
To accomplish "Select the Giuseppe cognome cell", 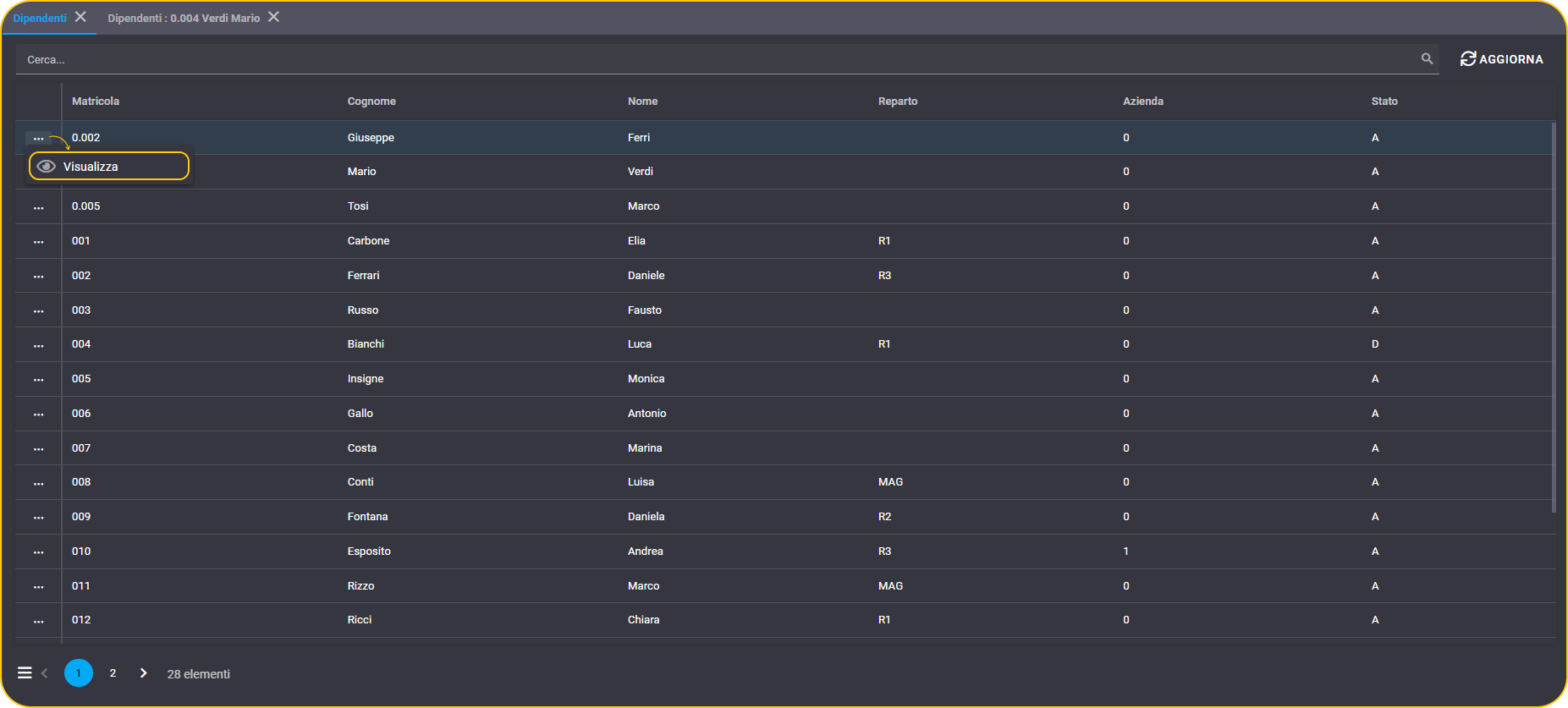I will (x=371, y=138).
